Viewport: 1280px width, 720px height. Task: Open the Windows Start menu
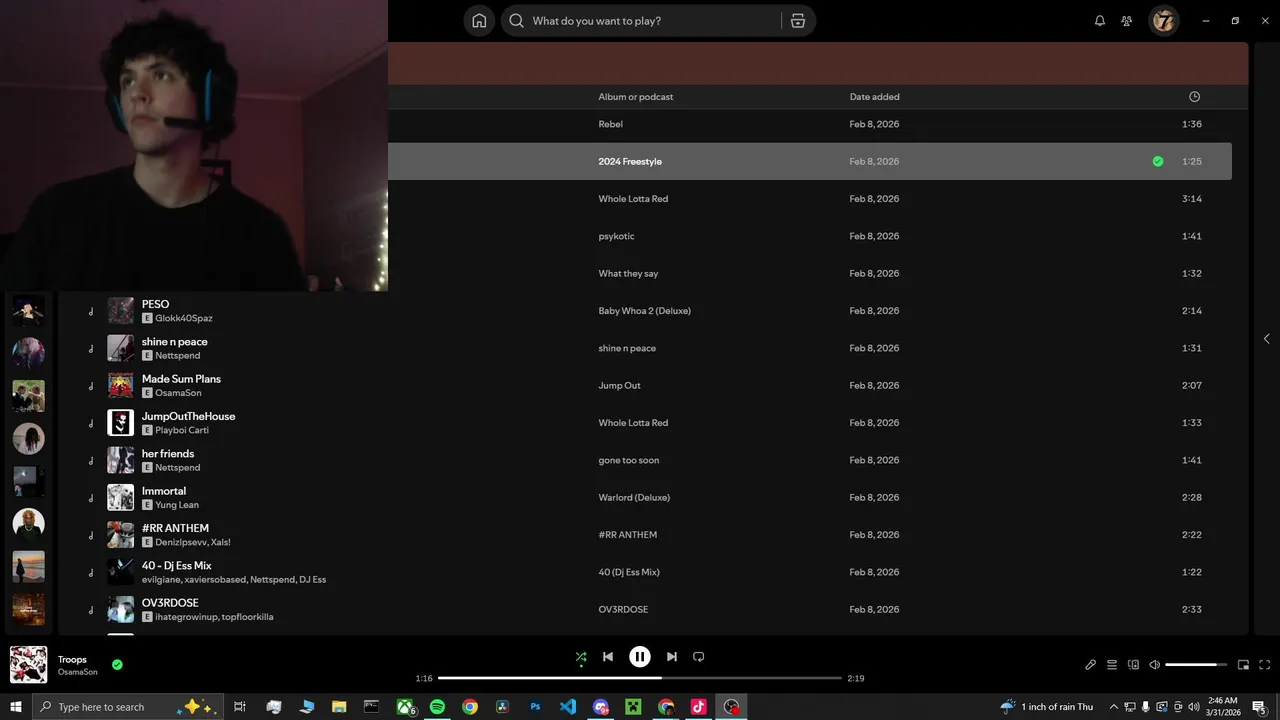click(15, 707)
